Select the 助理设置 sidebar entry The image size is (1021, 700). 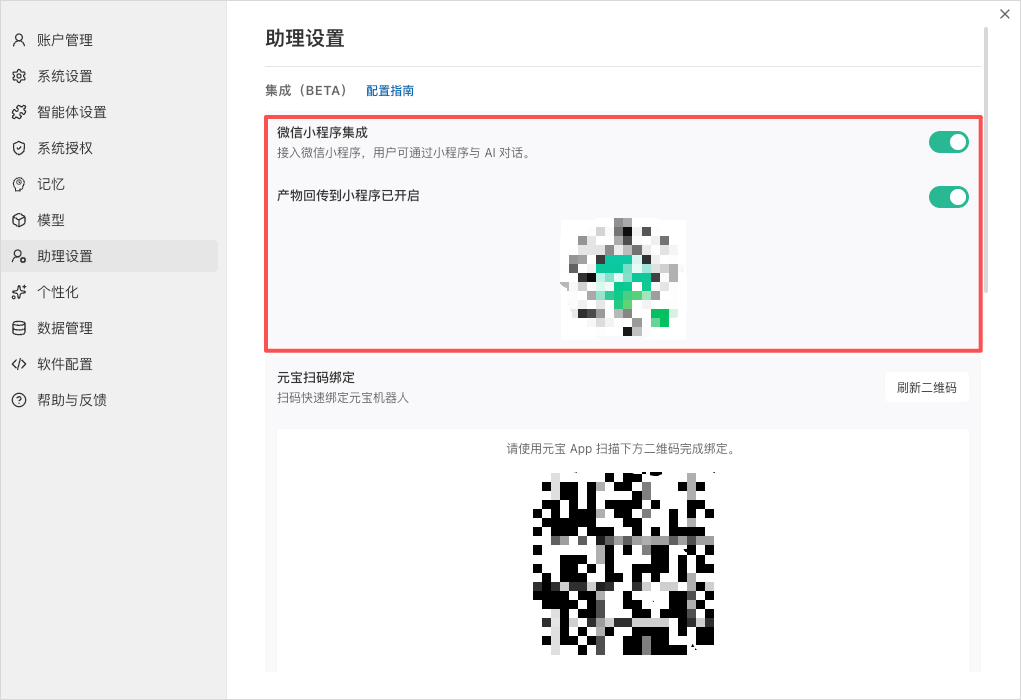click(109, 256)
